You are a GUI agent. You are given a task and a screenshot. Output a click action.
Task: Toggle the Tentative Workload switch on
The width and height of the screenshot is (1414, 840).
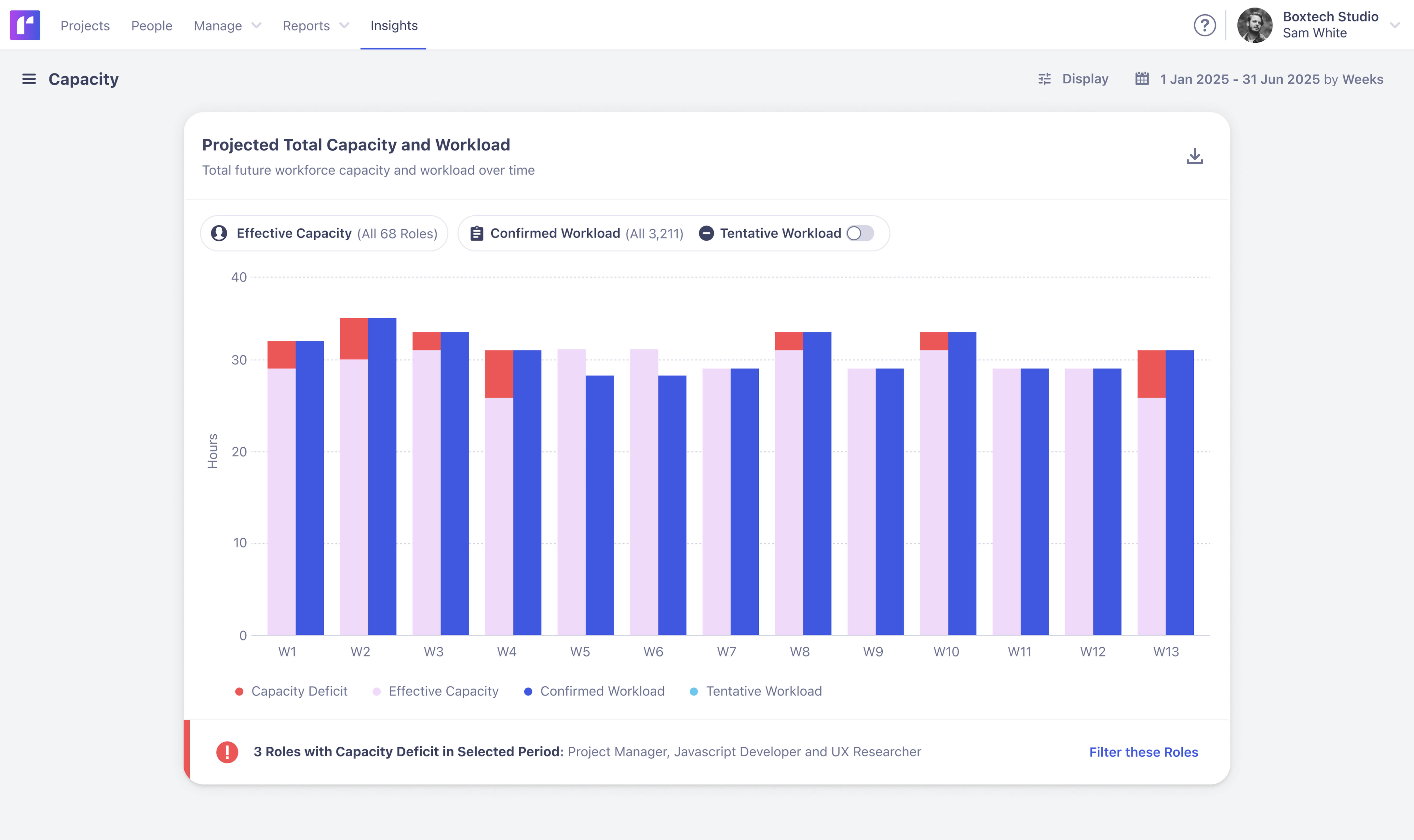click(x=860, y=233)
